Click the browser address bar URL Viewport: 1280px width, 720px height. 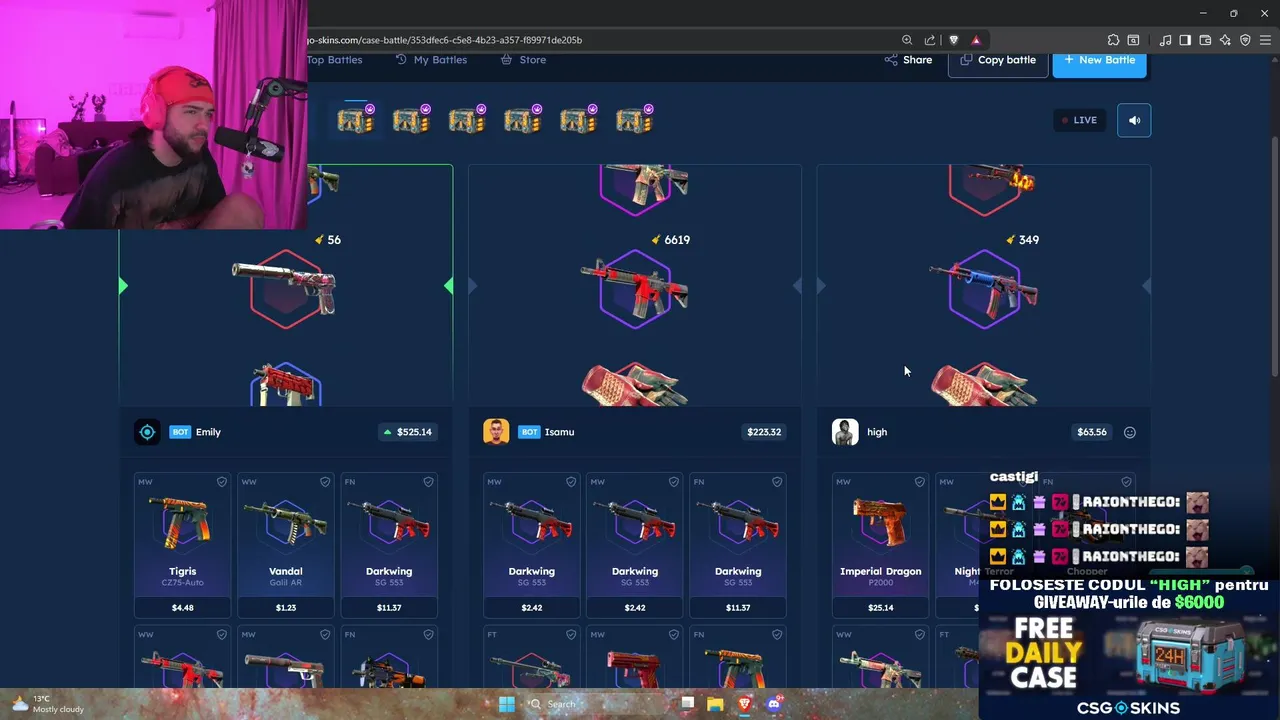(x=445, y=40)
